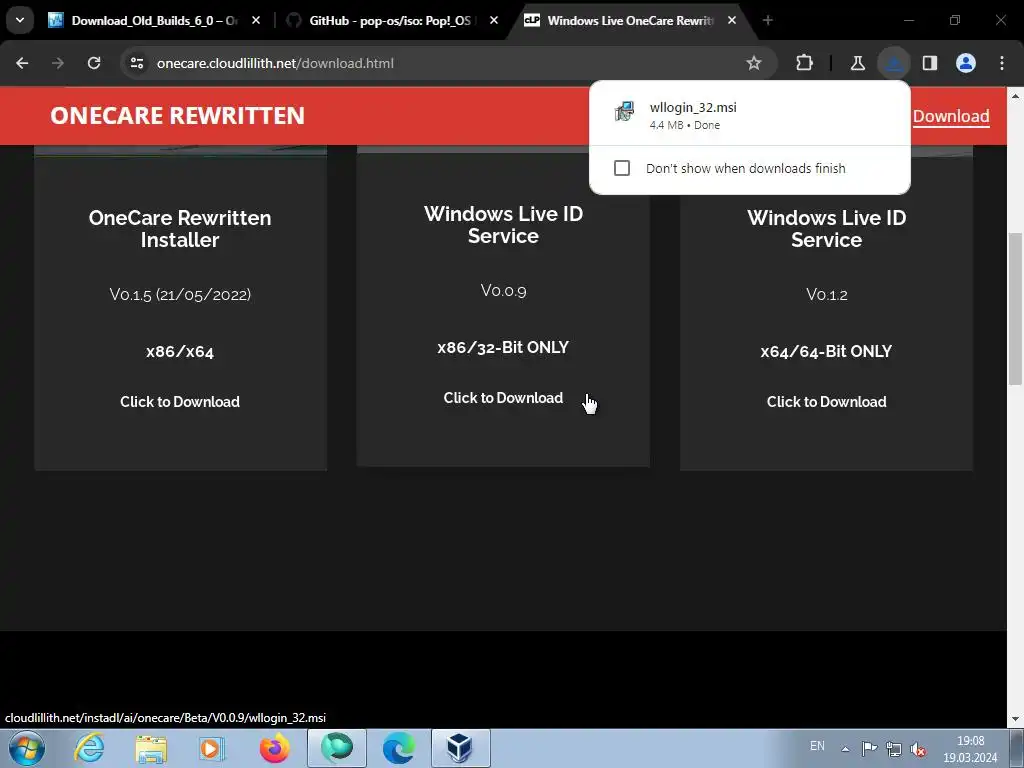The image size is (1024, 768).
Task: Launch Firefox from the taskbar
Action: coord(274,748)
